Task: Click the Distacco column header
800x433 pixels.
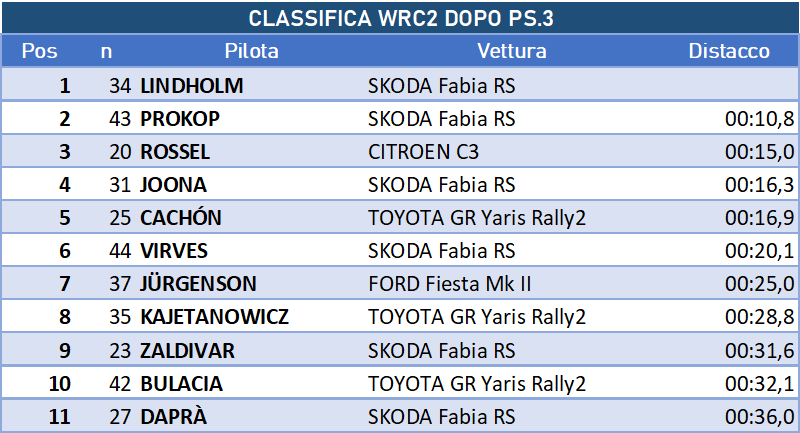Action: (729, 51)
